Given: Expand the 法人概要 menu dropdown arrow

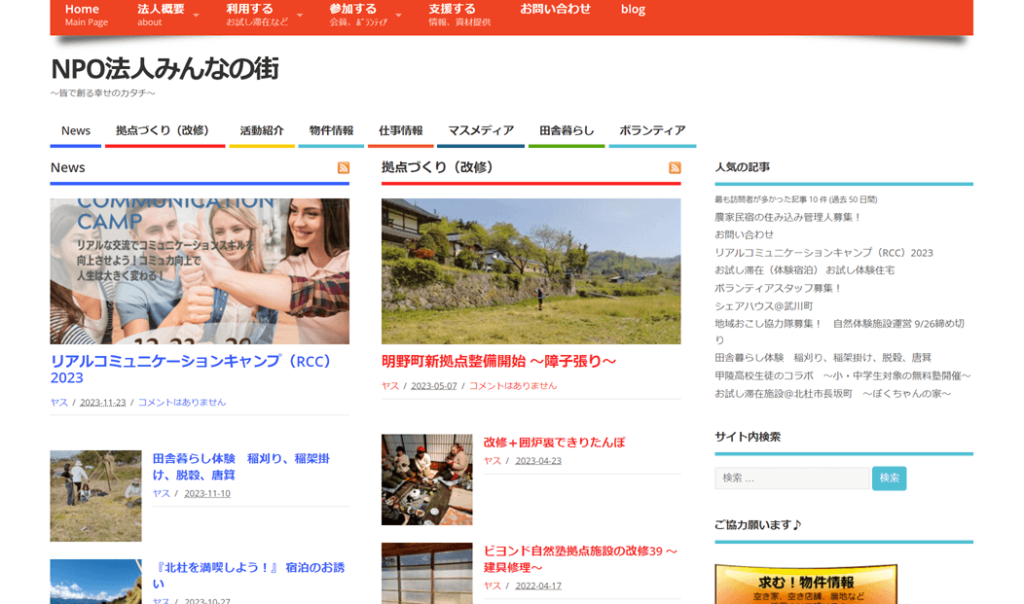Looking at the screenshot, I should [x=196, y=15].
